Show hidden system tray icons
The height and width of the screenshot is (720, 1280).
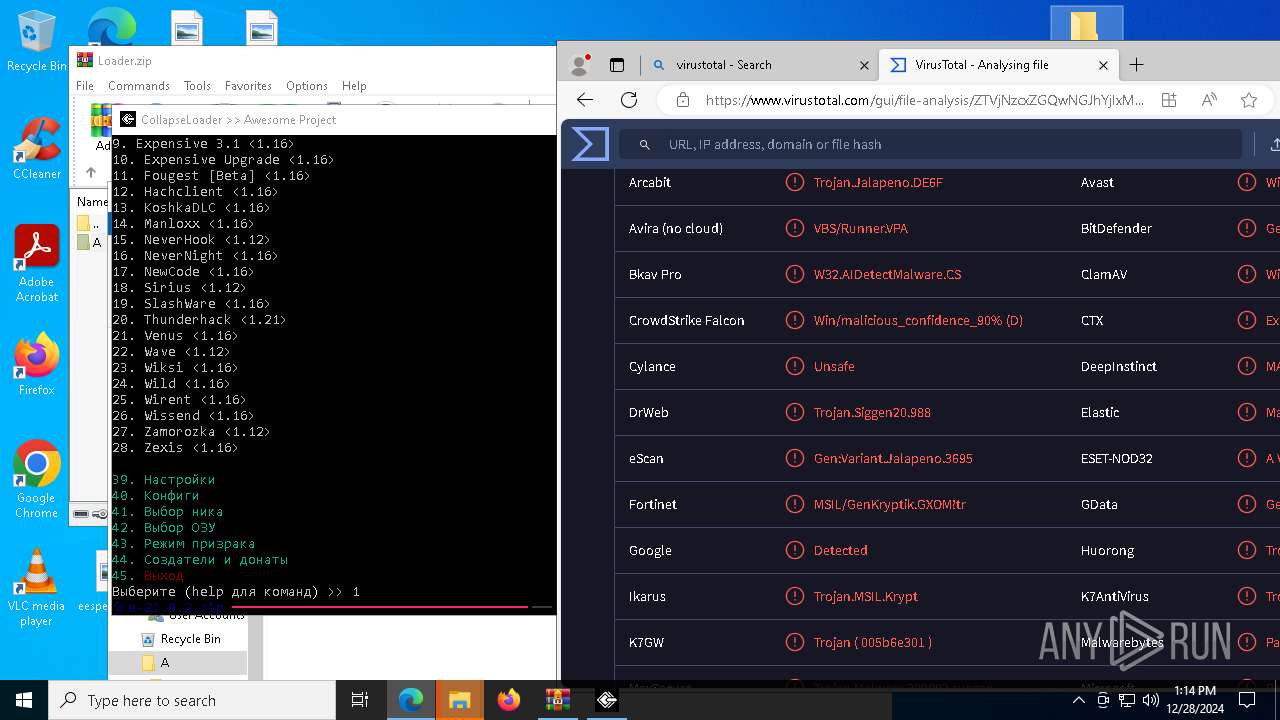tap(1079, 700)
